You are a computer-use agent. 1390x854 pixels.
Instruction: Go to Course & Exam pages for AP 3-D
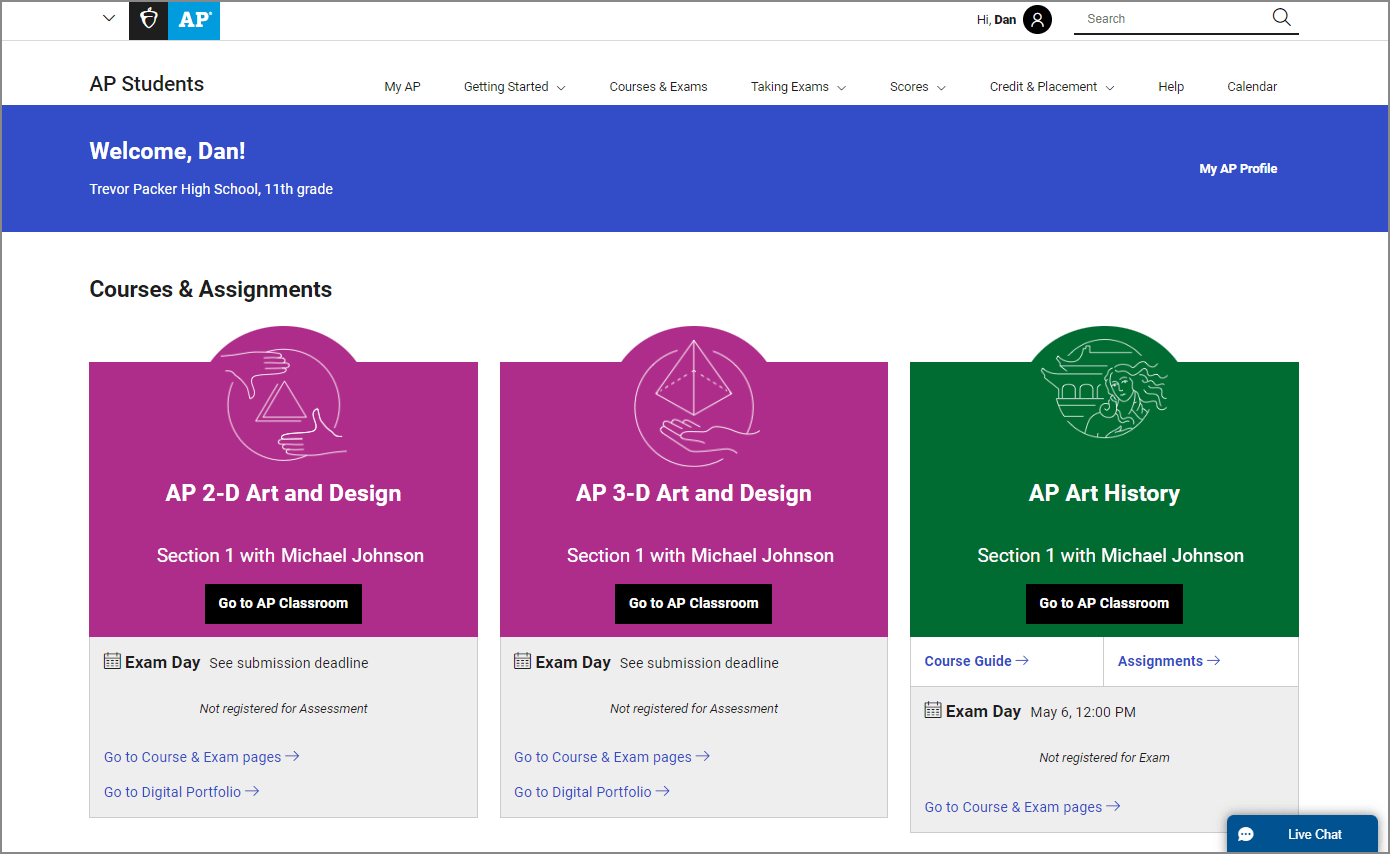[x=612, y=757]
